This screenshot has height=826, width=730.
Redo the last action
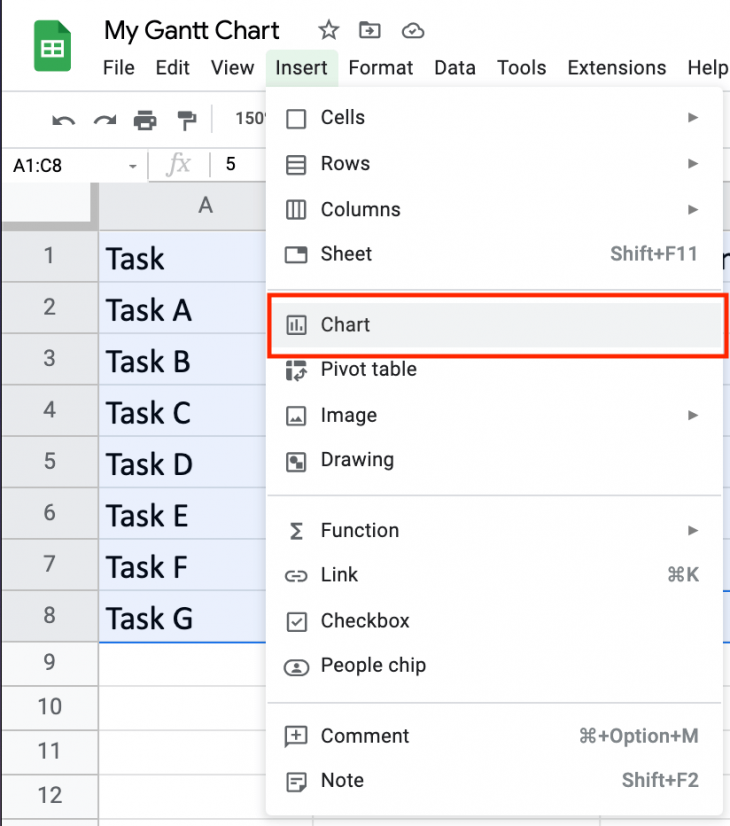click(x=104, y=119)
